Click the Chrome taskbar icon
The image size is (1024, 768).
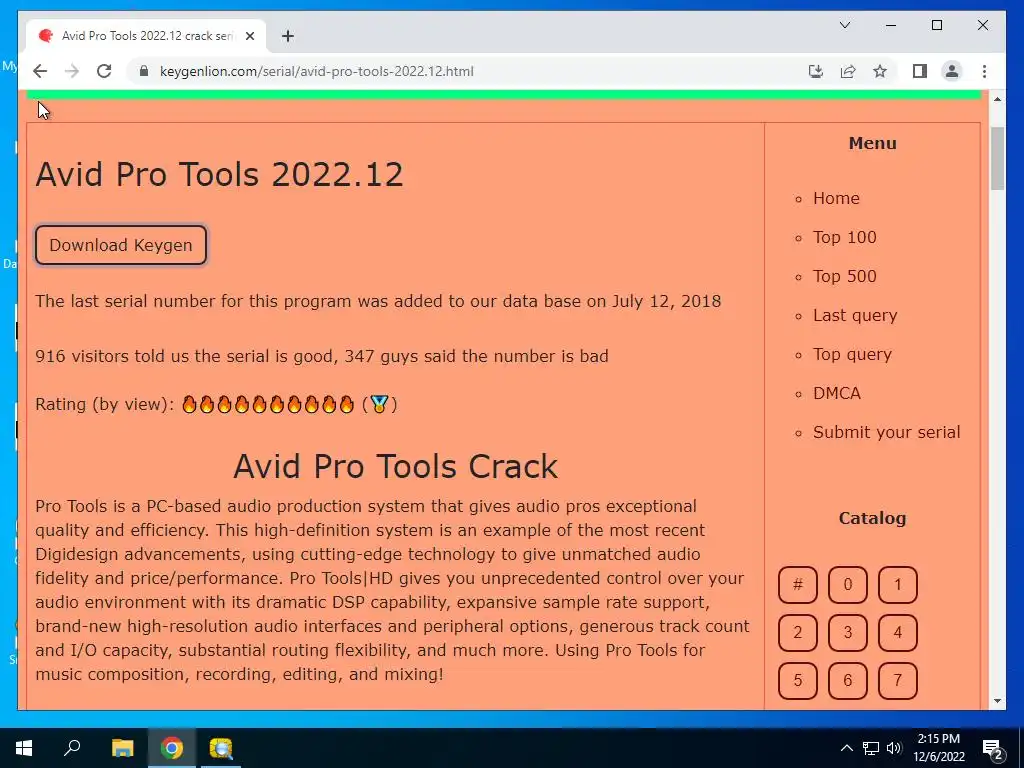click(172, 748)
